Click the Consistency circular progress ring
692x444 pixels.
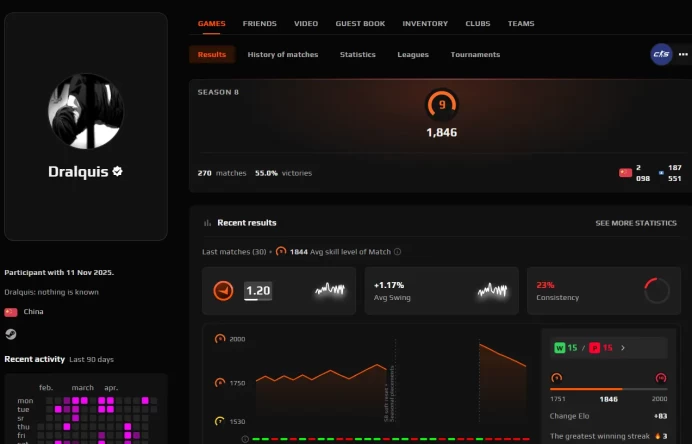[657, 290]
